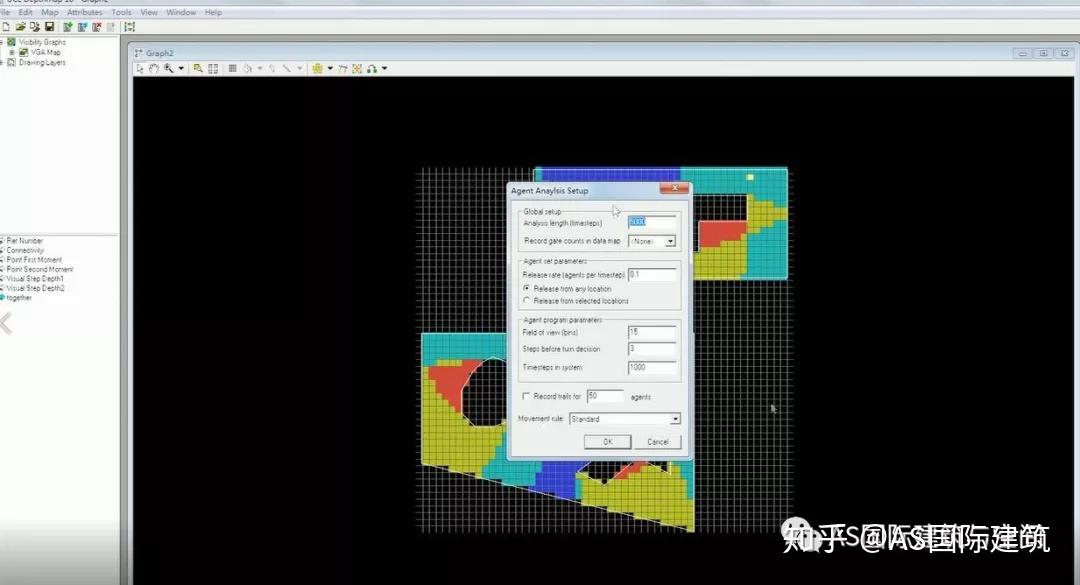
Task: Open the zoom tool dropdown arrow
Action: (x=180, y=68)
